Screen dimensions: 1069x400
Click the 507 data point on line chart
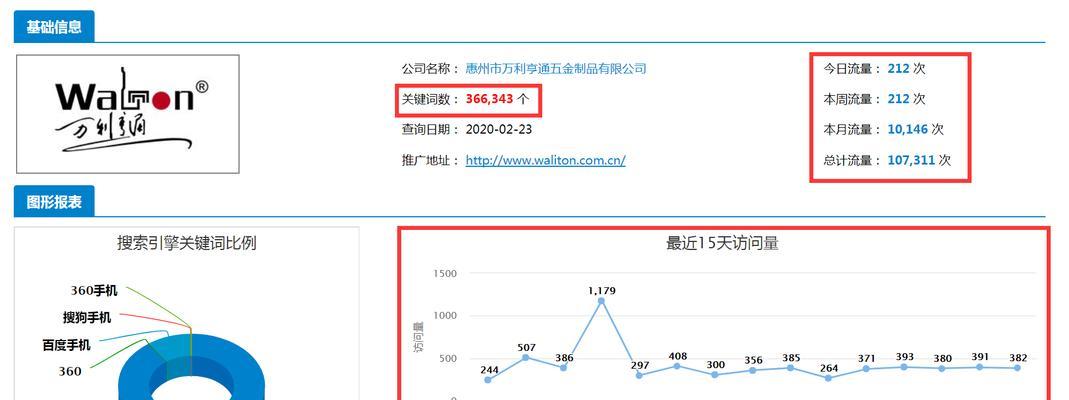click(x=526, y=357)
